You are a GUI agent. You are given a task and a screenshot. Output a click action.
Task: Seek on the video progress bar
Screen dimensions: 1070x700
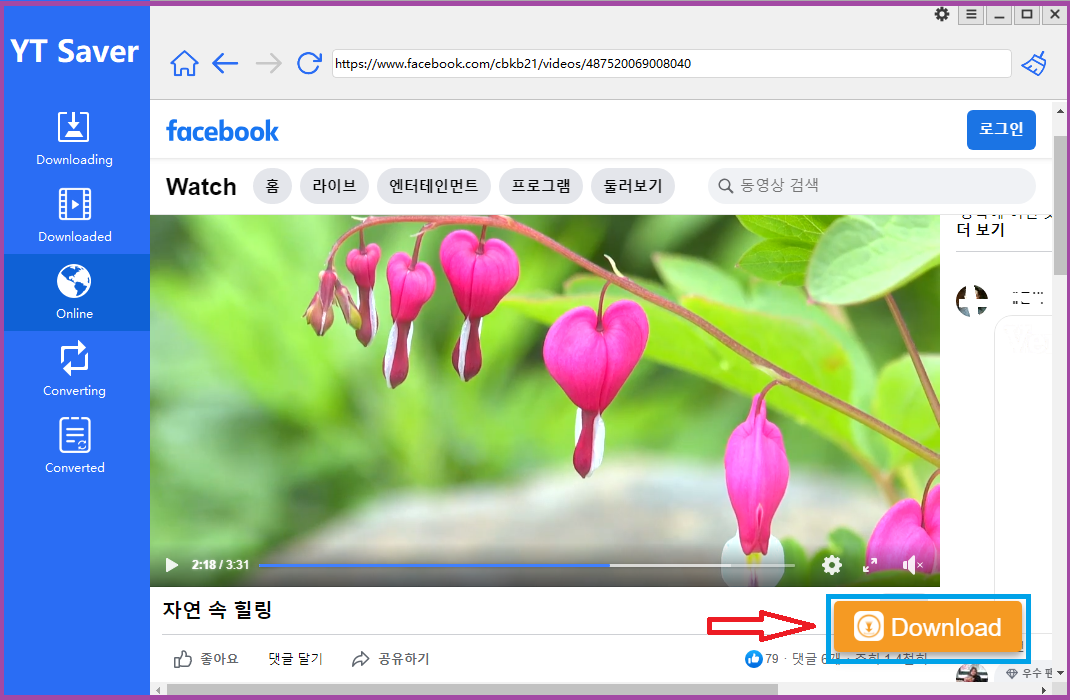[526, 566]
